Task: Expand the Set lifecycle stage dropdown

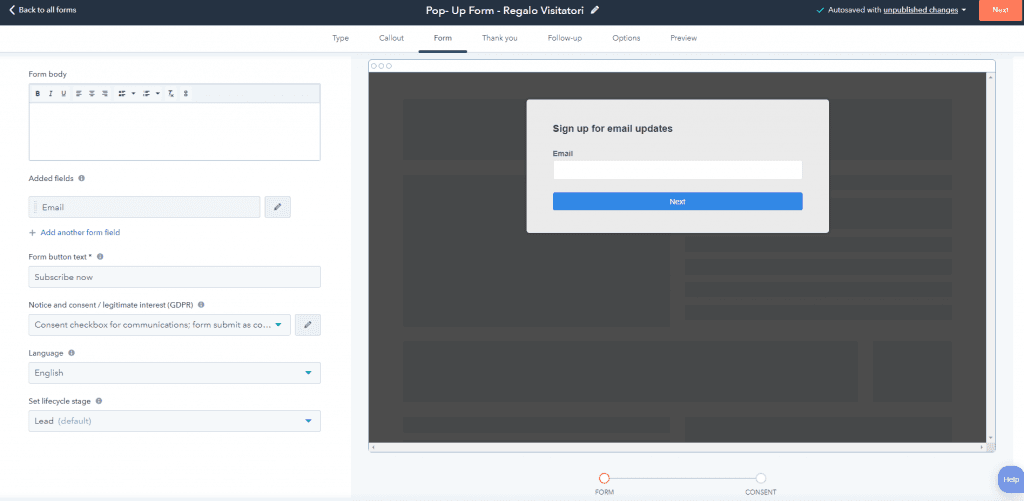Action: click(x=175, y=421)
